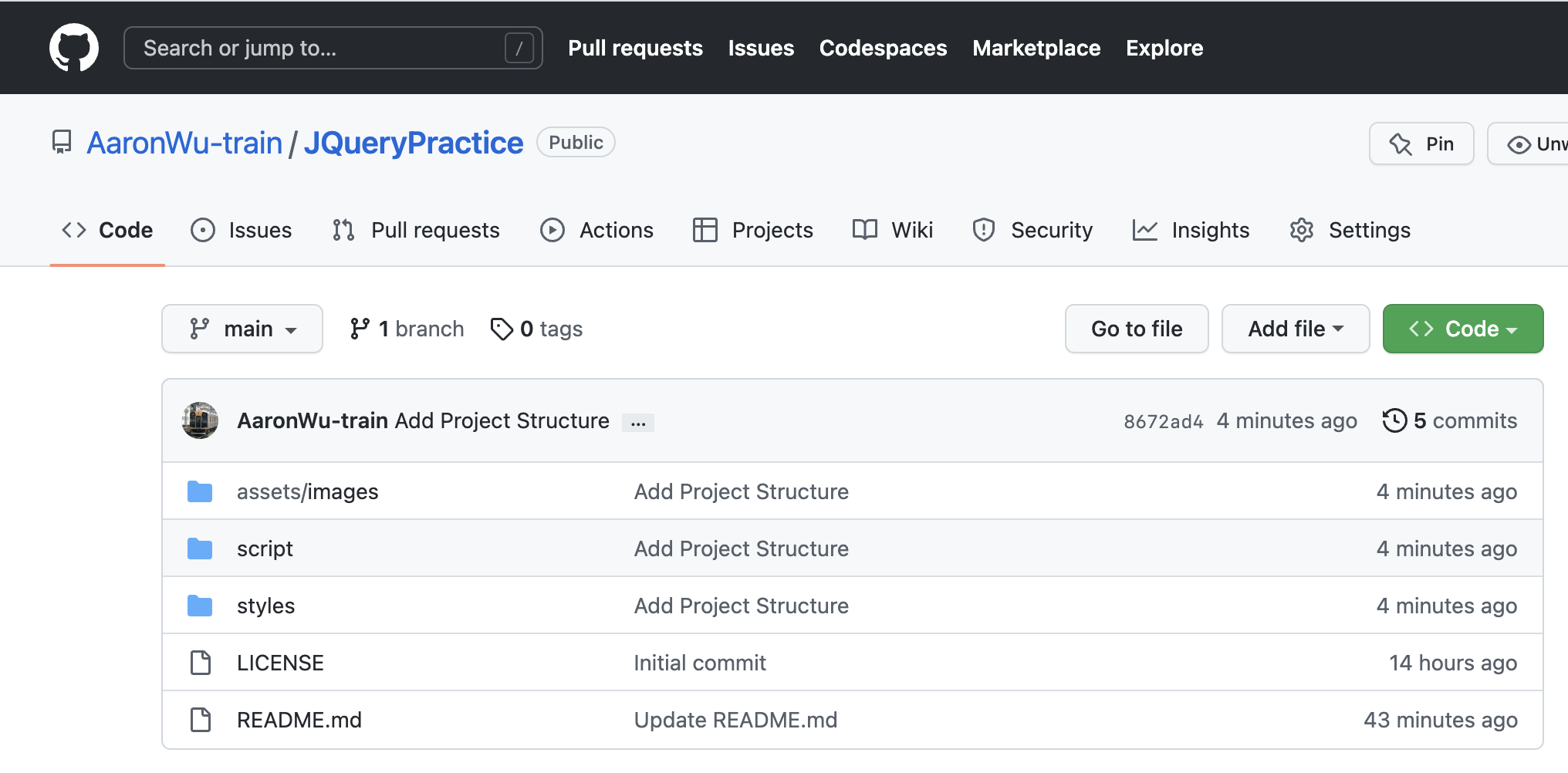
Task: Open the styles folder
Action: (265, 606)
